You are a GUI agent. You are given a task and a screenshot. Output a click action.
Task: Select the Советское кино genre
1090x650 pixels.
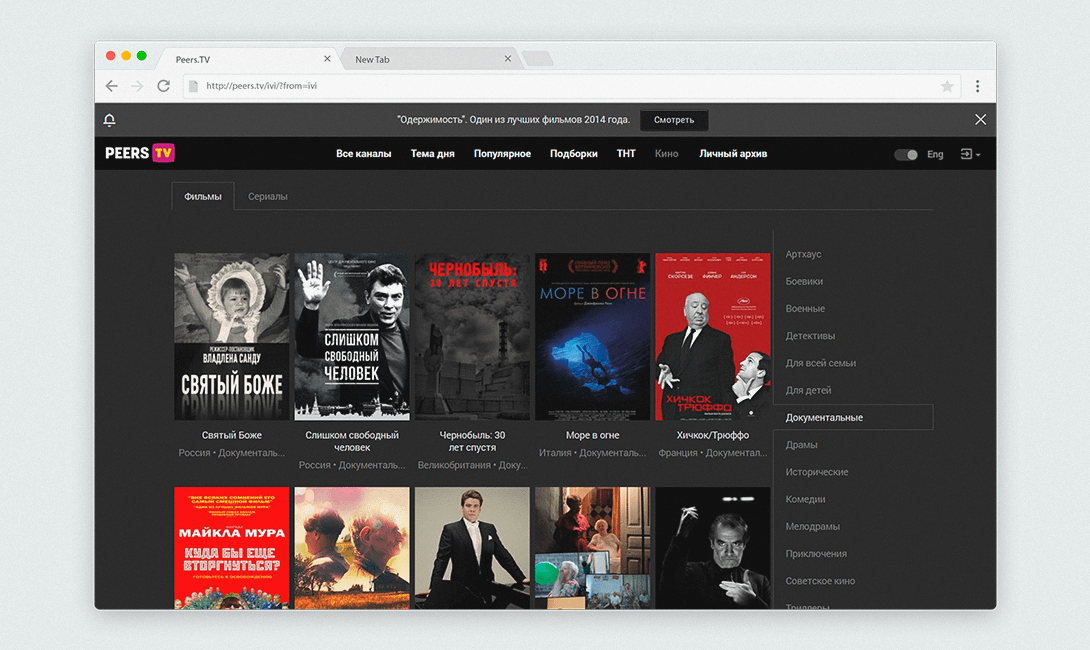tap(820, 580)
